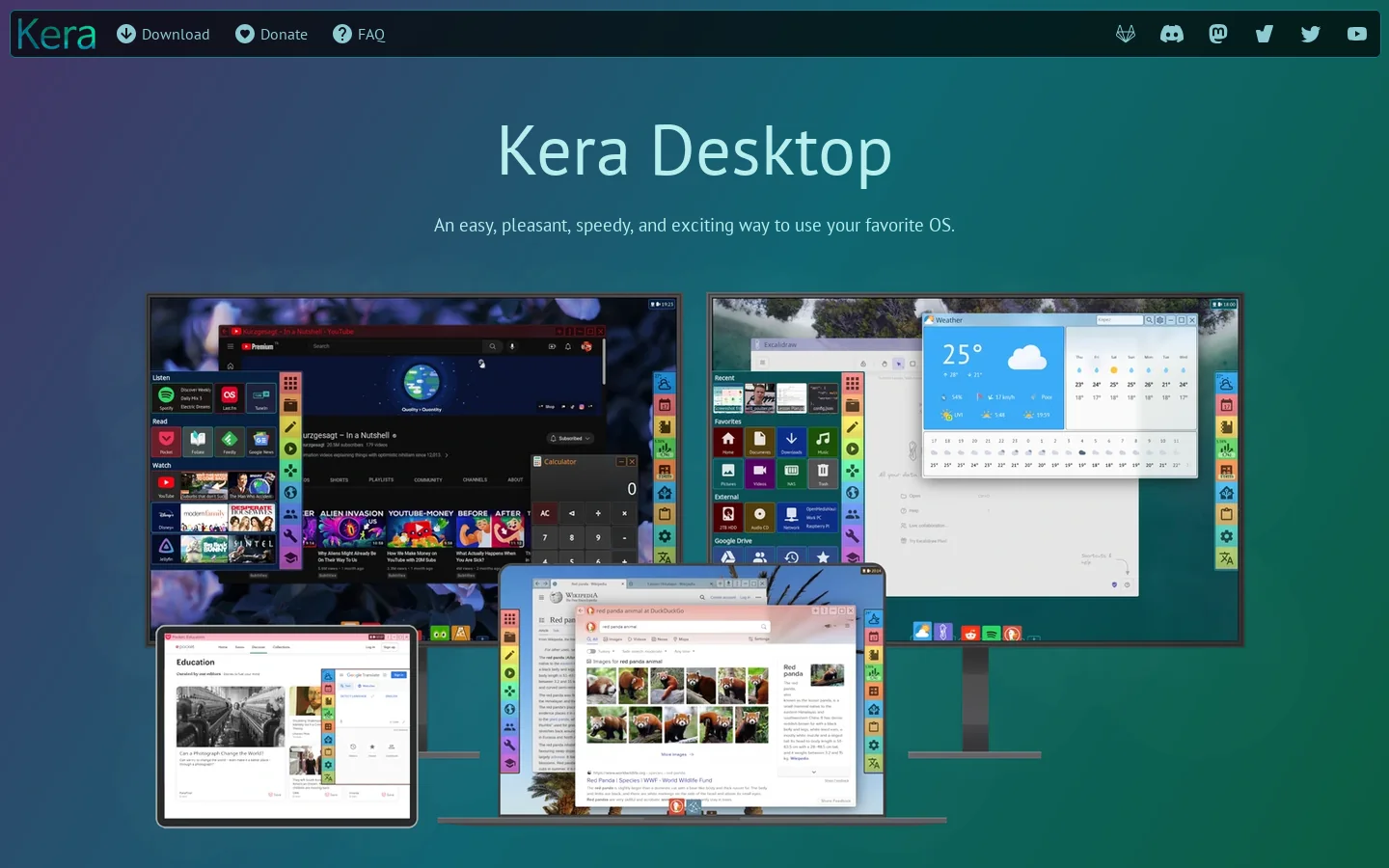Launch Feedly from the Read section

pyautogui.click(x=230, y=441)
